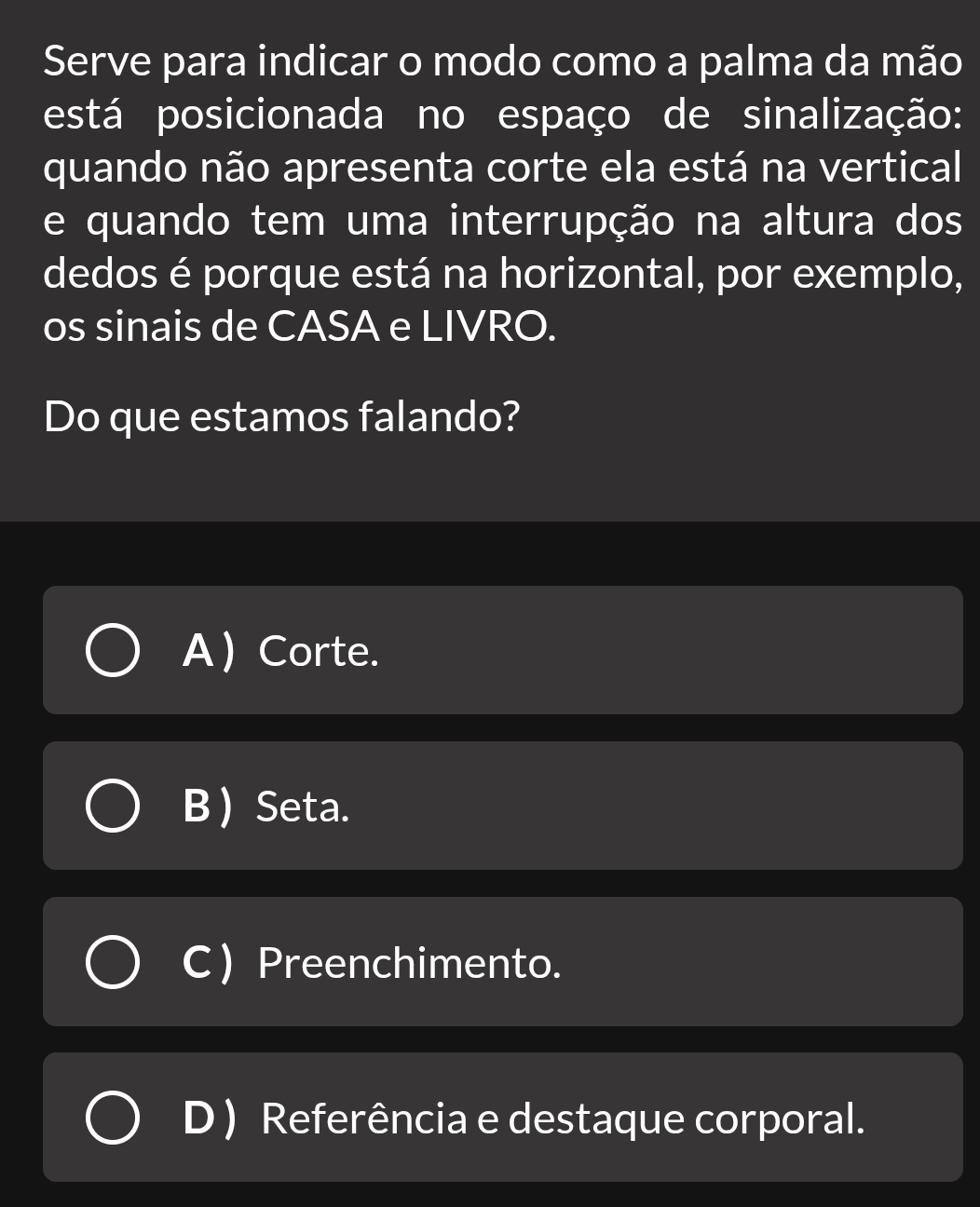980x1207 pixels.
Task: Click the opening word "Serve" in the question
Action: (92, 64)
